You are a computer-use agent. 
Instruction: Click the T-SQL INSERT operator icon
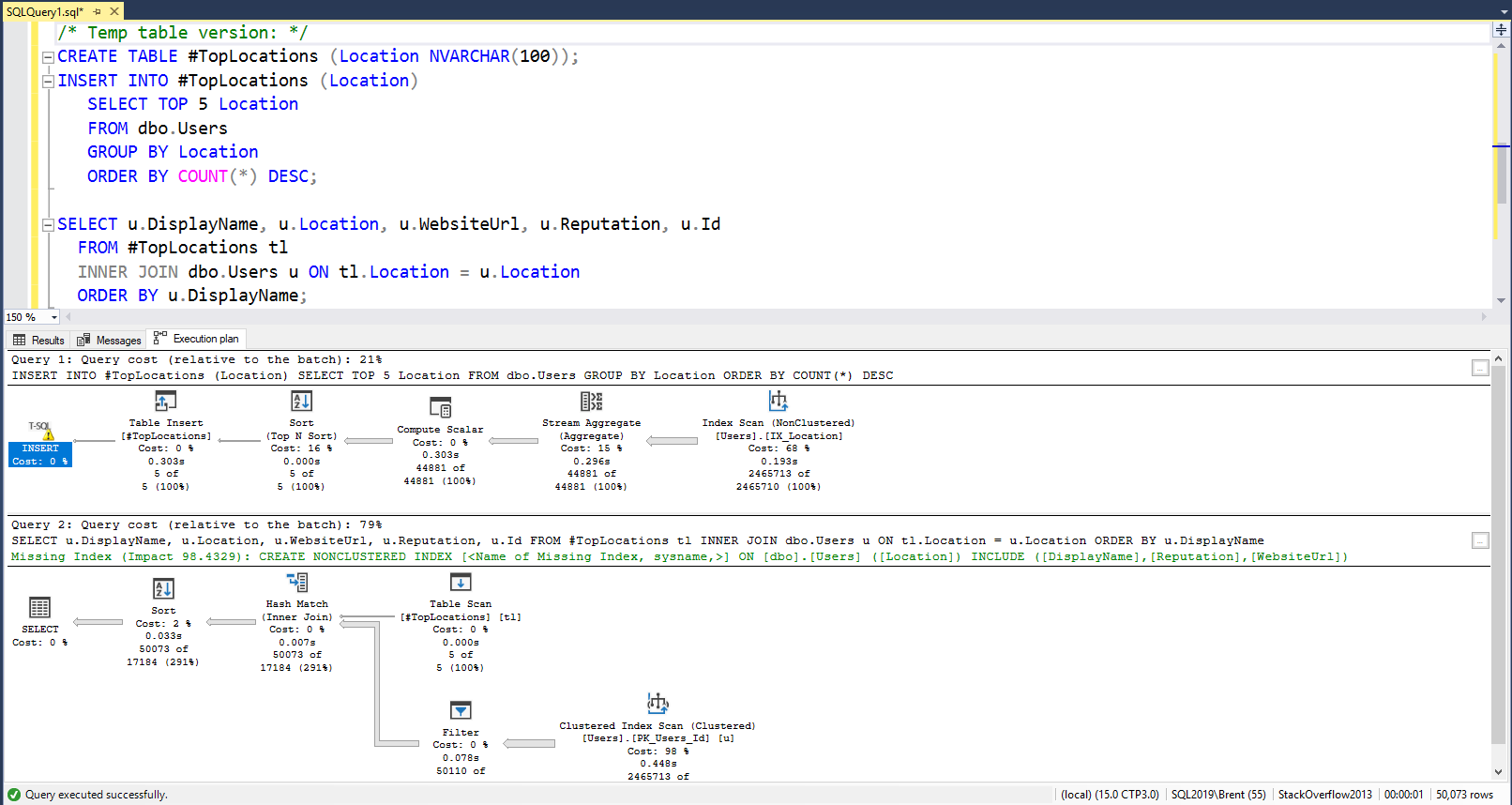tap(39, 430)
